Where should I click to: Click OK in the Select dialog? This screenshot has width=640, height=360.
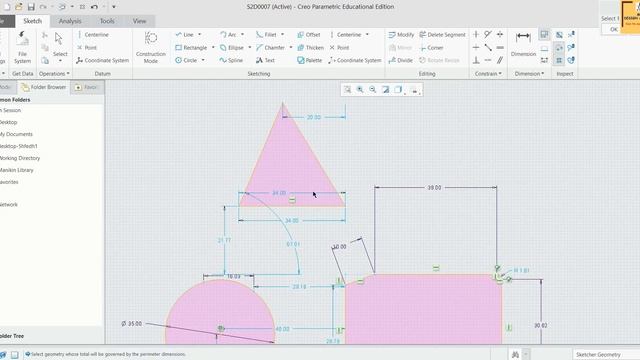click(613, 29)
